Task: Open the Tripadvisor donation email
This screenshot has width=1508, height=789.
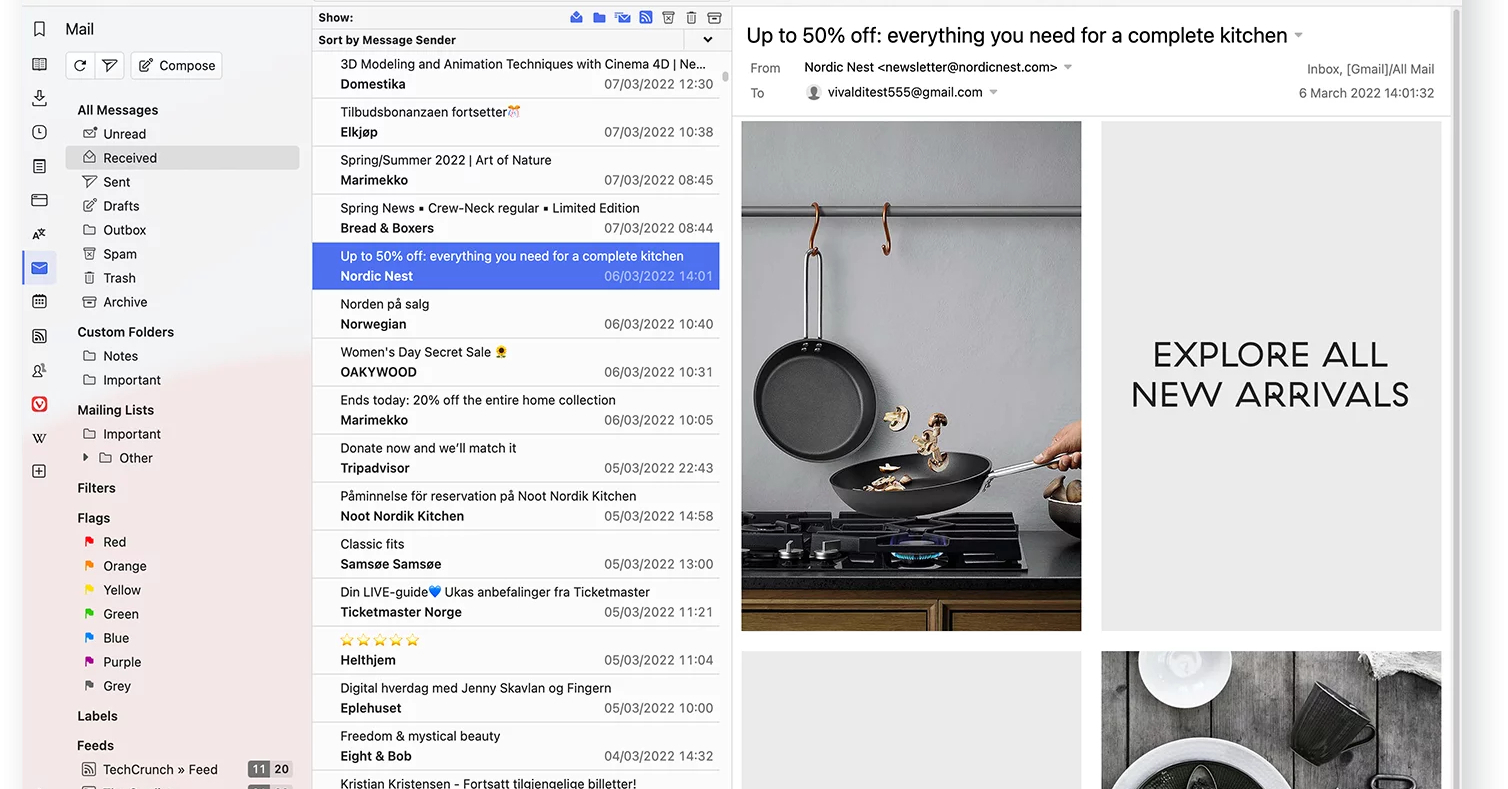Action: tap(515, 458)
